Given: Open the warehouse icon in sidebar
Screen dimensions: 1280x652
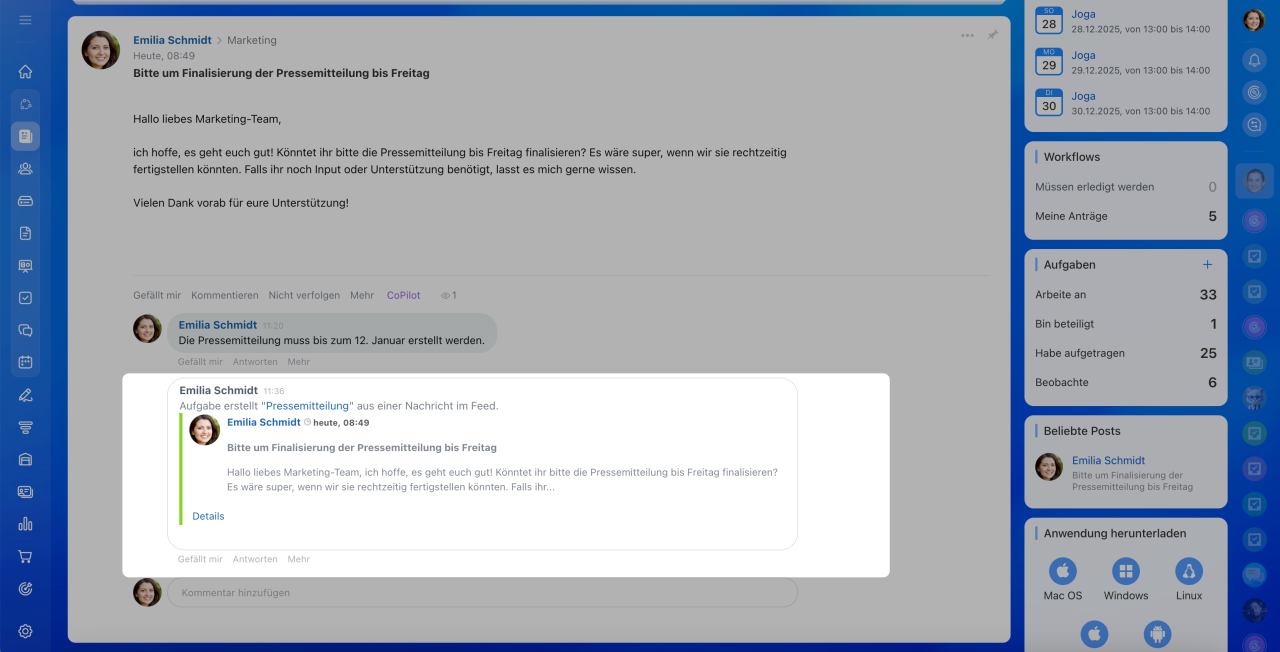Looking at the screenshot, I should [x=25, y=459].
